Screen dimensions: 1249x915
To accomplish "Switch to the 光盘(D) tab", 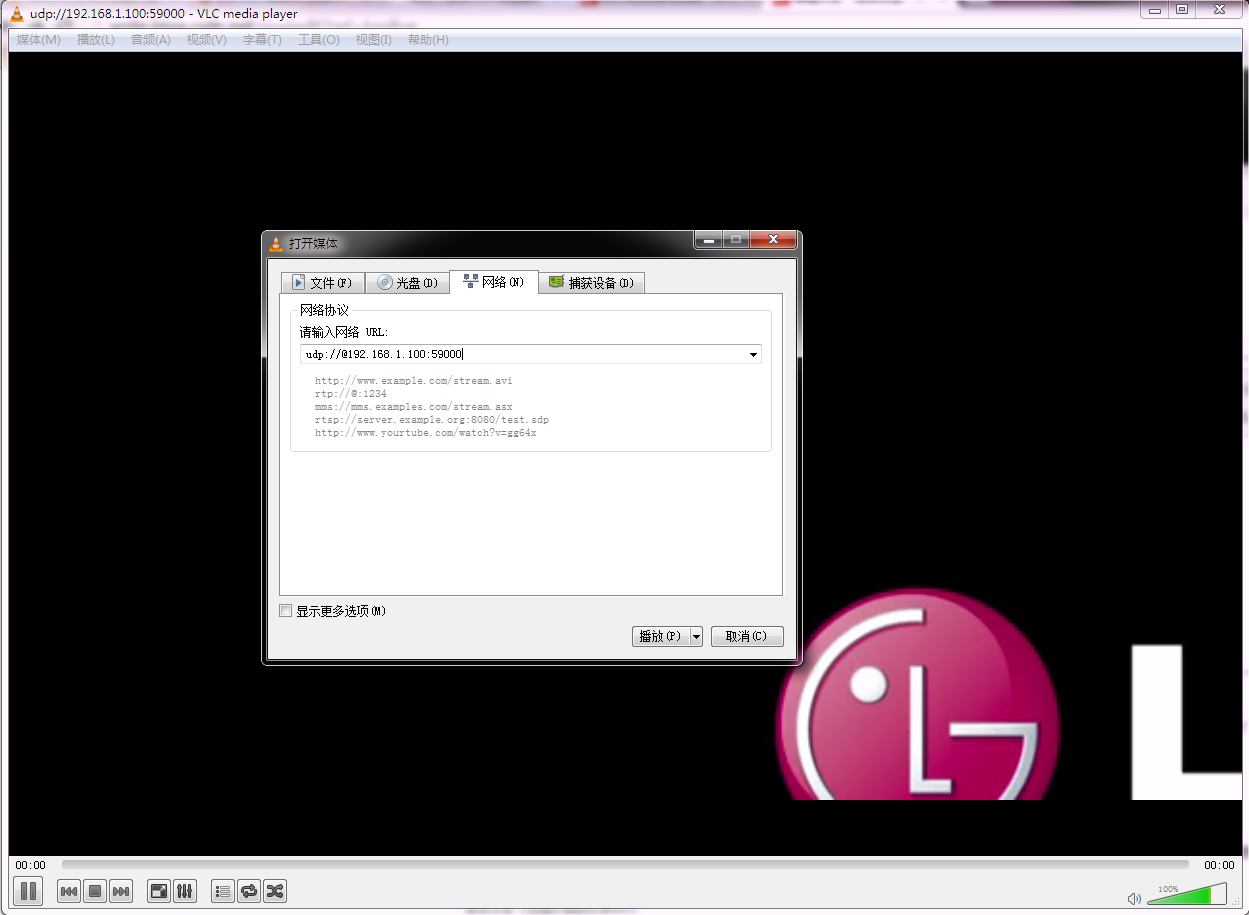I will point(407,283).
